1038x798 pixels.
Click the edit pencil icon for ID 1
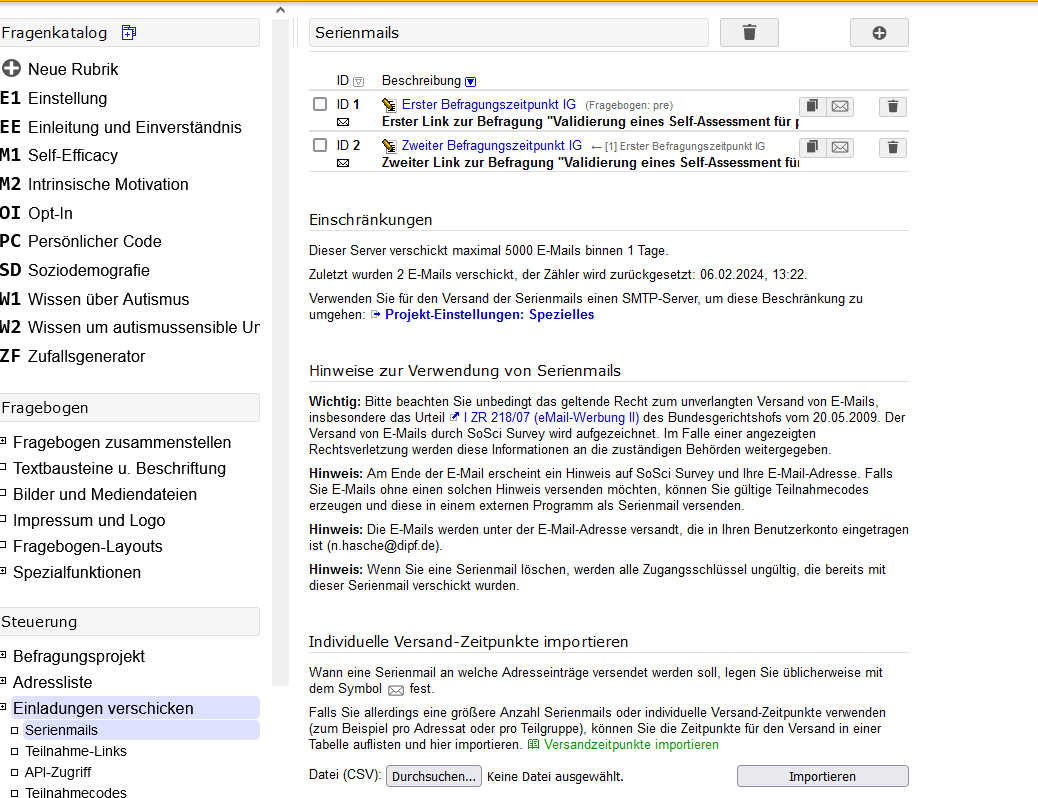pos(389,105)
